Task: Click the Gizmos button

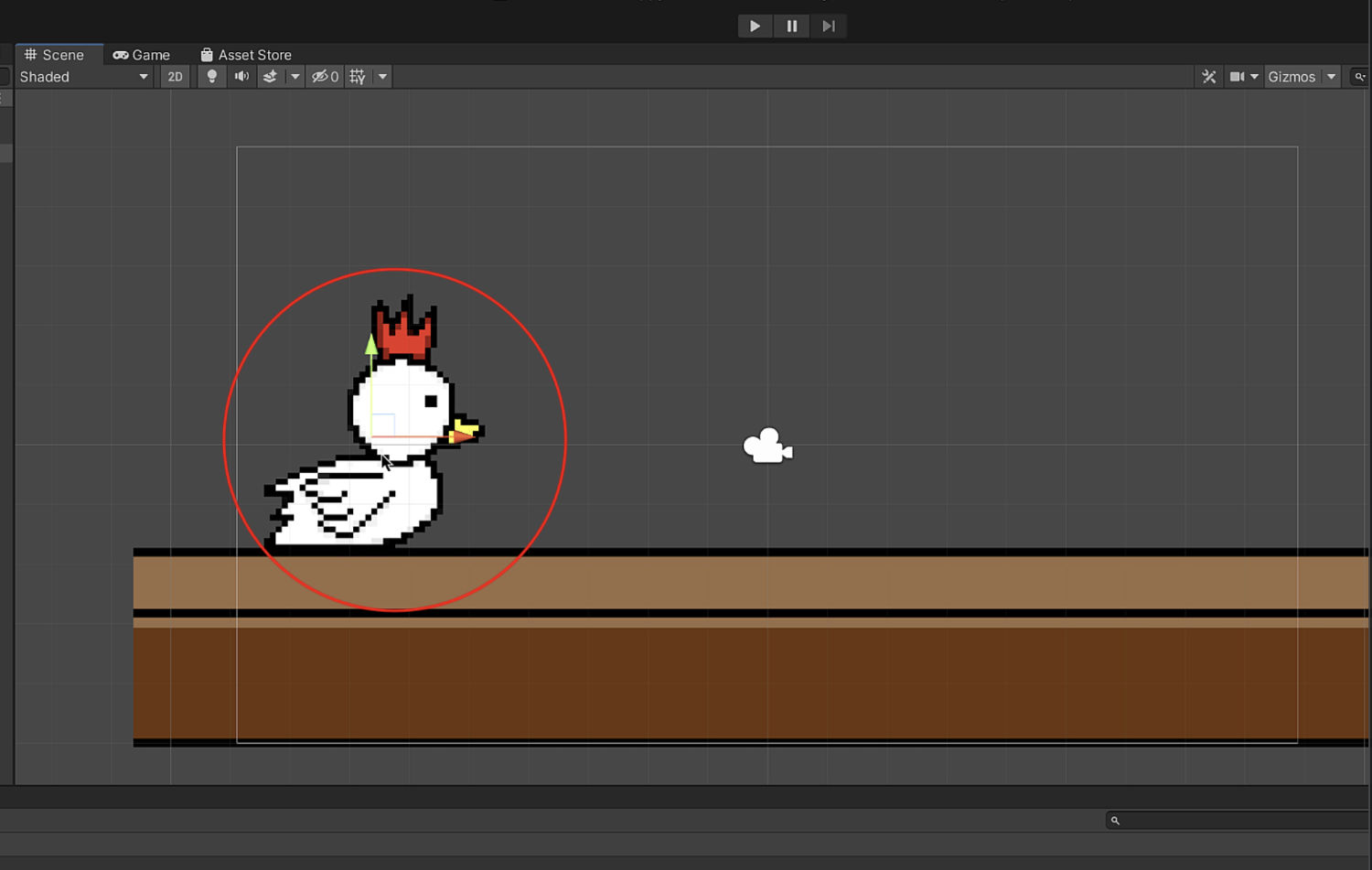Action: 1291,77
